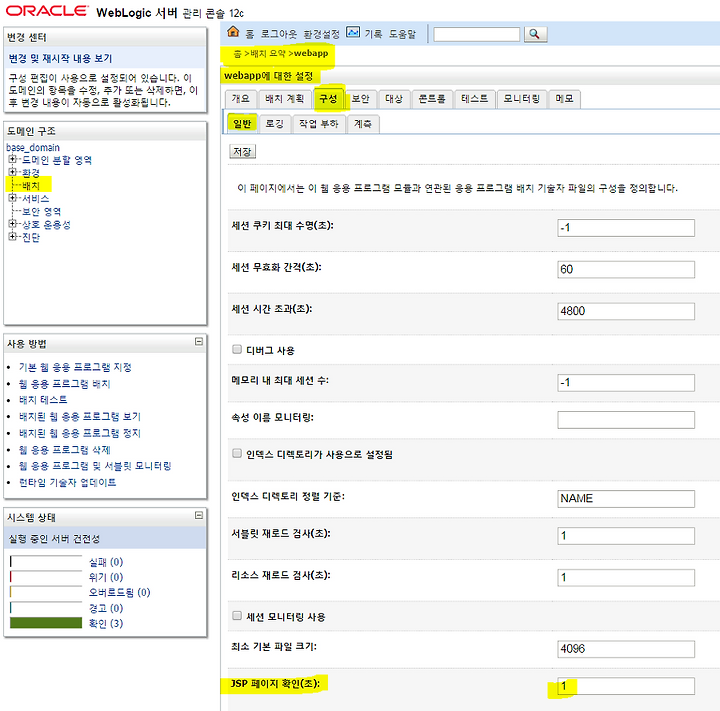Image resolution: width=720 pixels, height=711 pixels.
Task: Click empty 속성 이름 모니터링 field
Action: (x=626, y=419)
